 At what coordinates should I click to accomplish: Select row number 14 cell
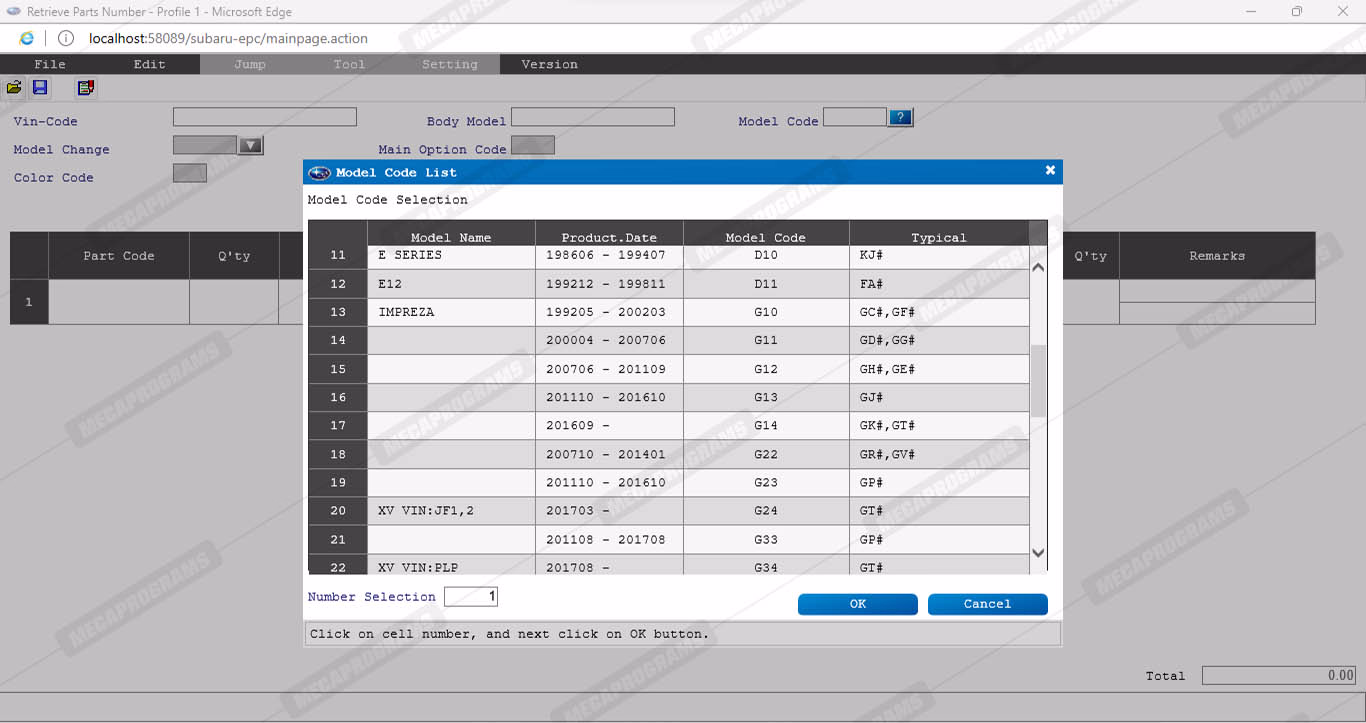(x=338, y=341)
